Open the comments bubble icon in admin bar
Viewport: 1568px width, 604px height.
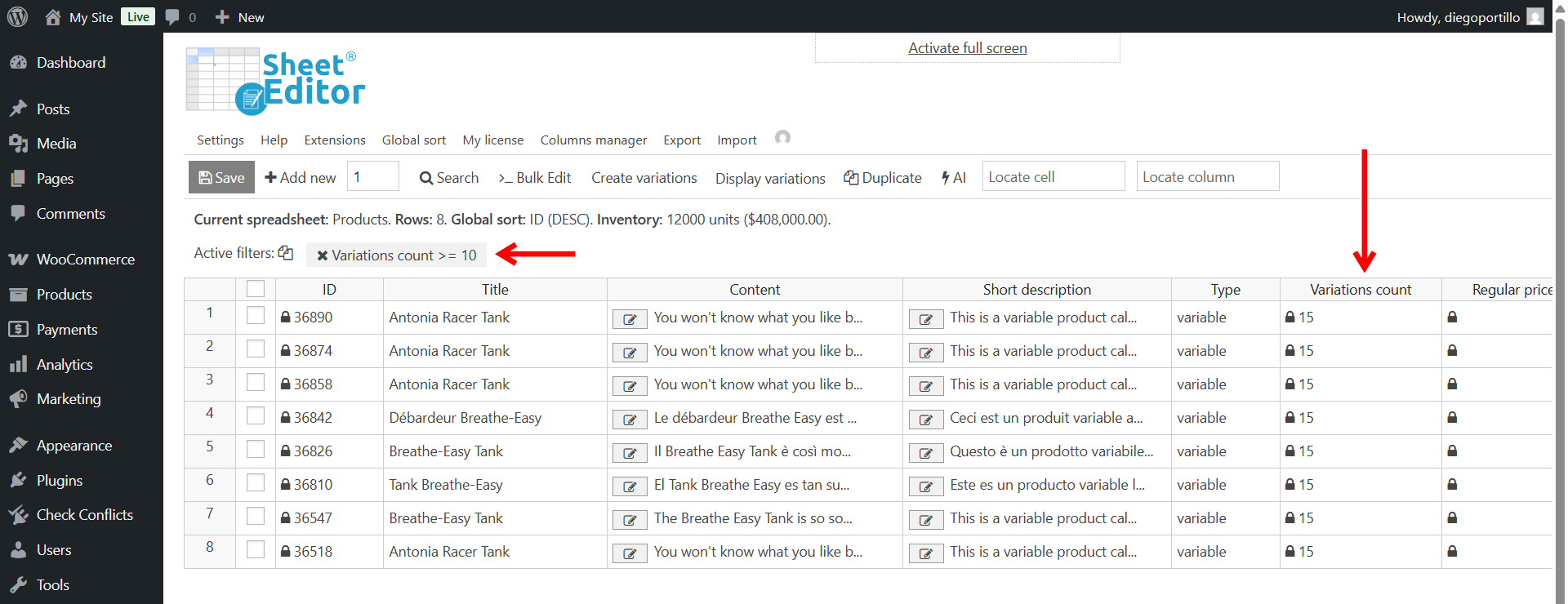[172, 17]
